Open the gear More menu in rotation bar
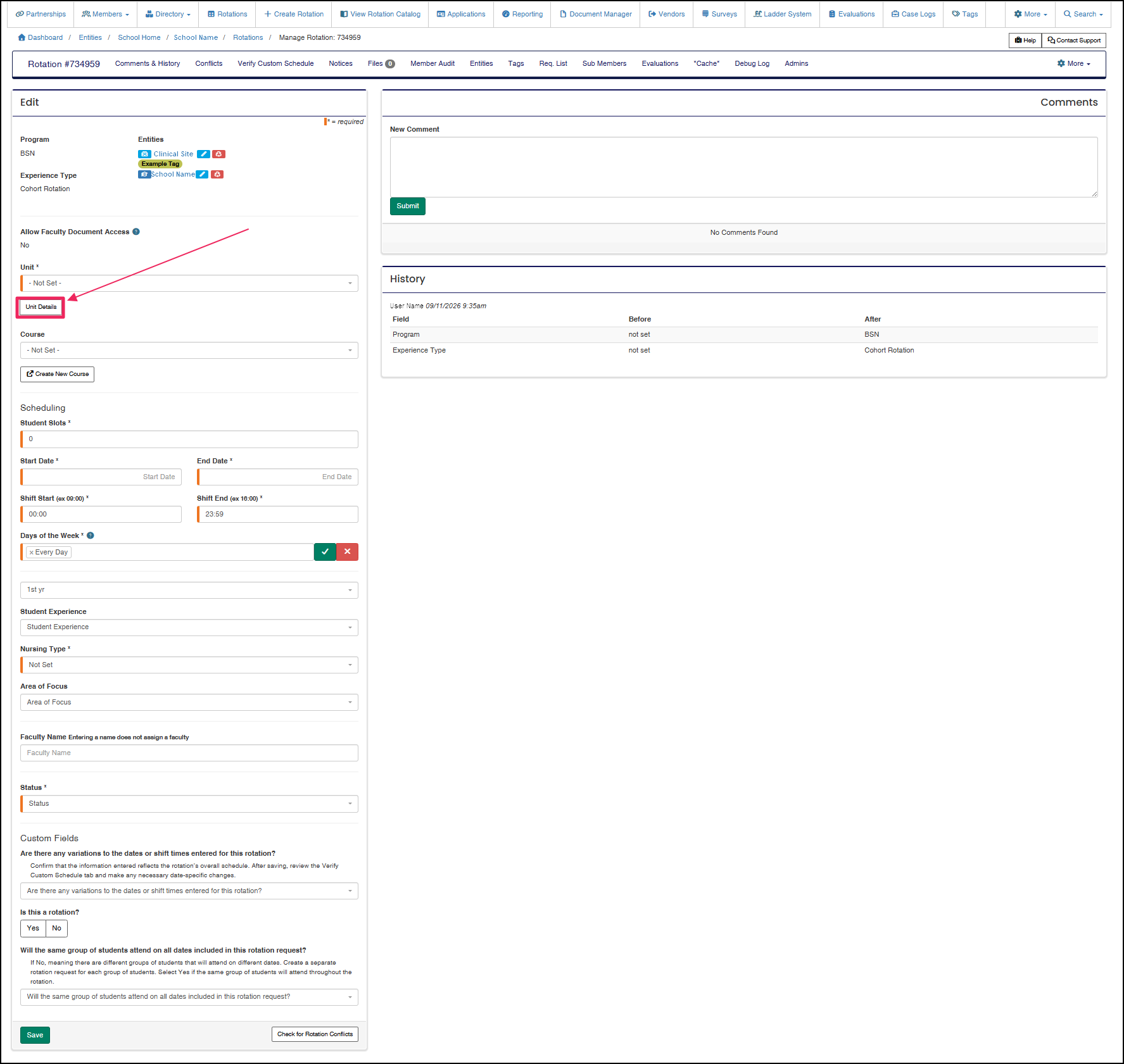 (1074, 63)
